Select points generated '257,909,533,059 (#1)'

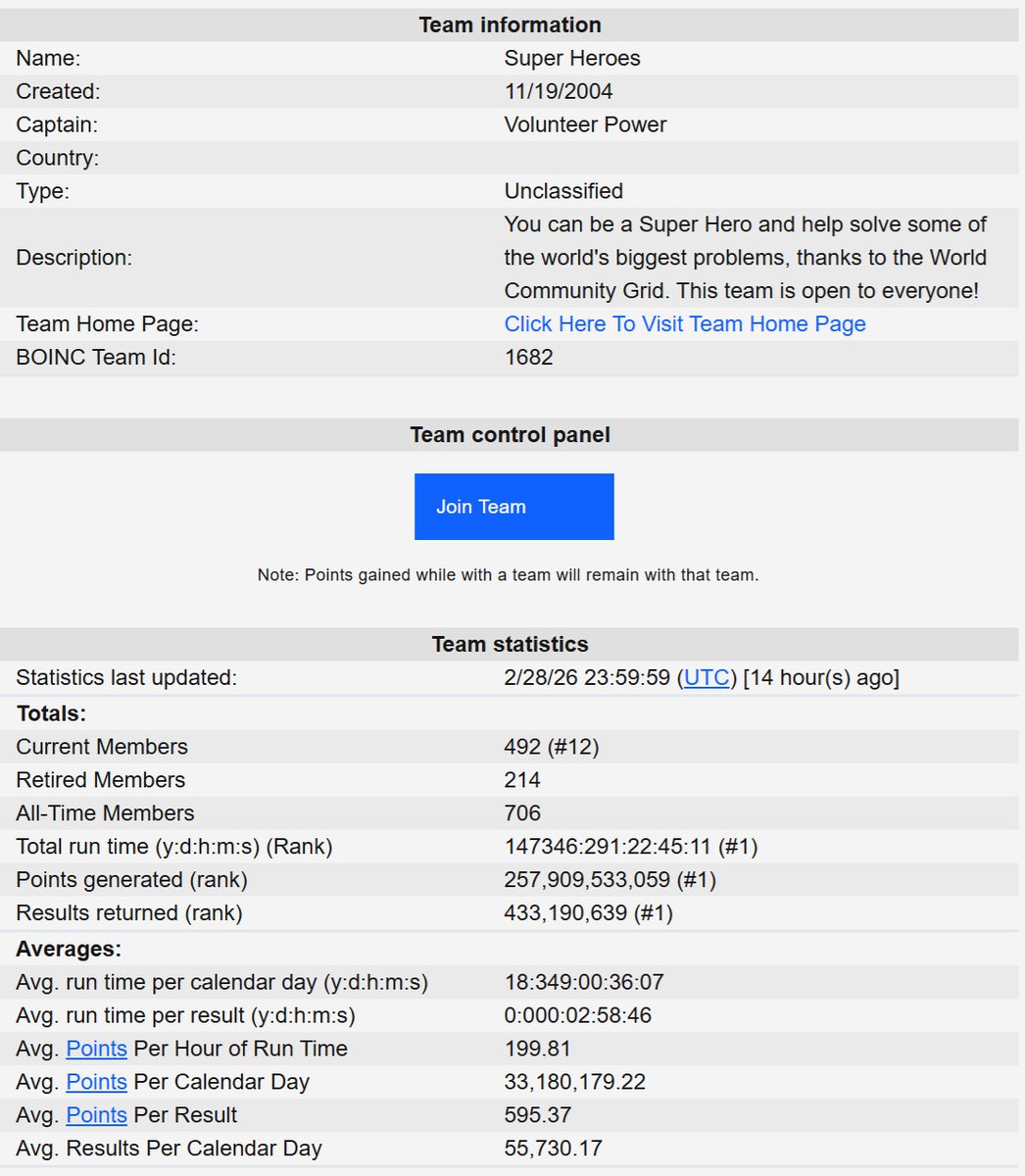click(610, 880)
